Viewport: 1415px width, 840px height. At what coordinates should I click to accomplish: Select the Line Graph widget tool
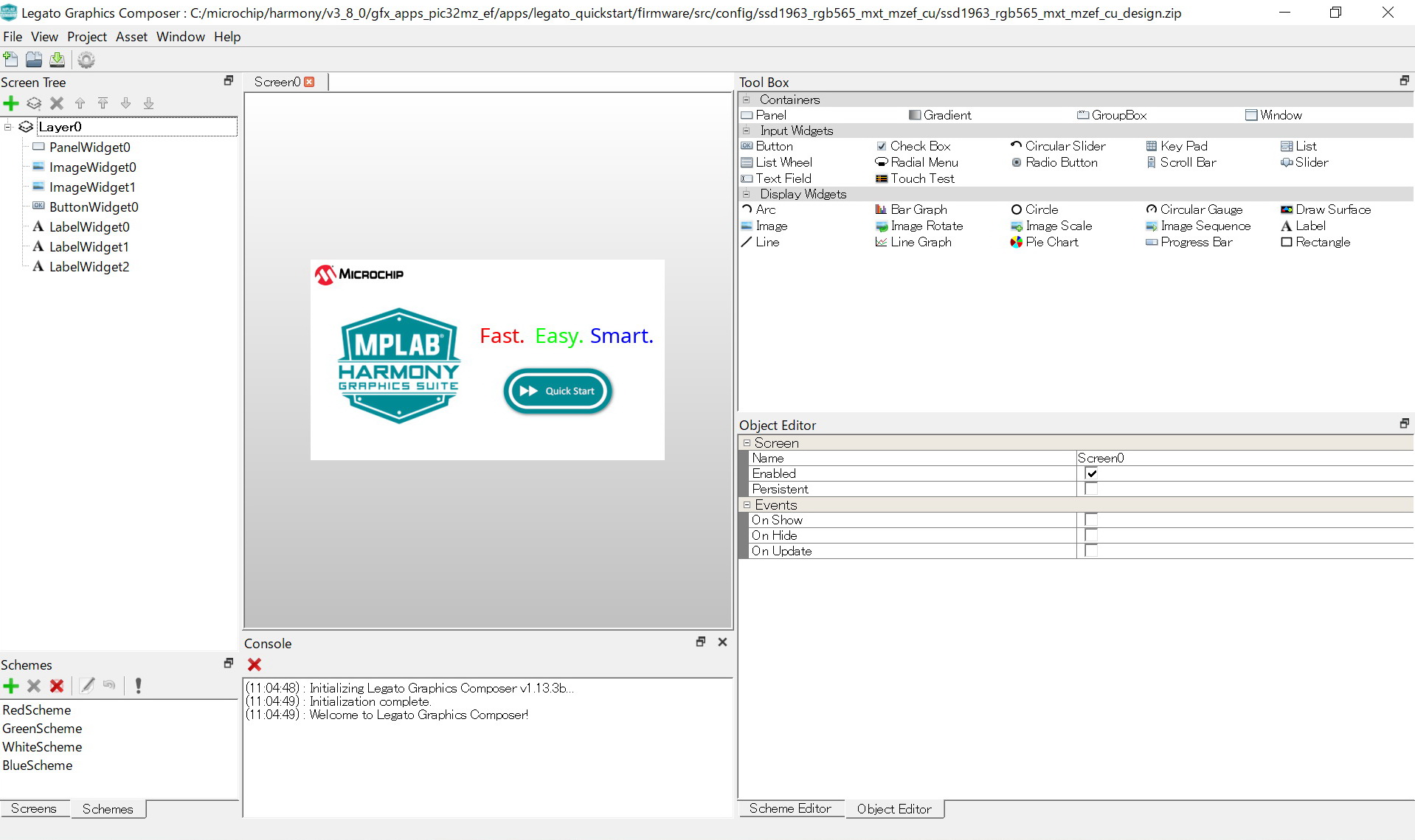pos(913,242)
